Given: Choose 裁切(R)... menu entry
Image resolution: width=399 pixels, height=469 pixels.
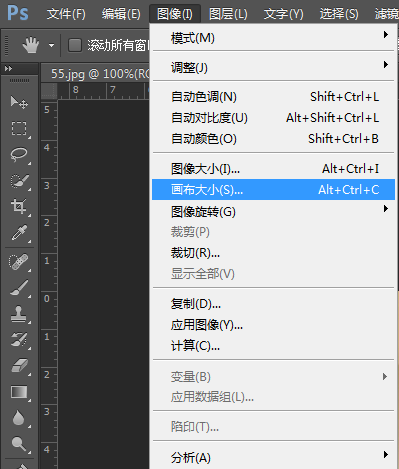Looking at the screenshot, I should click(x=273, y=253).
